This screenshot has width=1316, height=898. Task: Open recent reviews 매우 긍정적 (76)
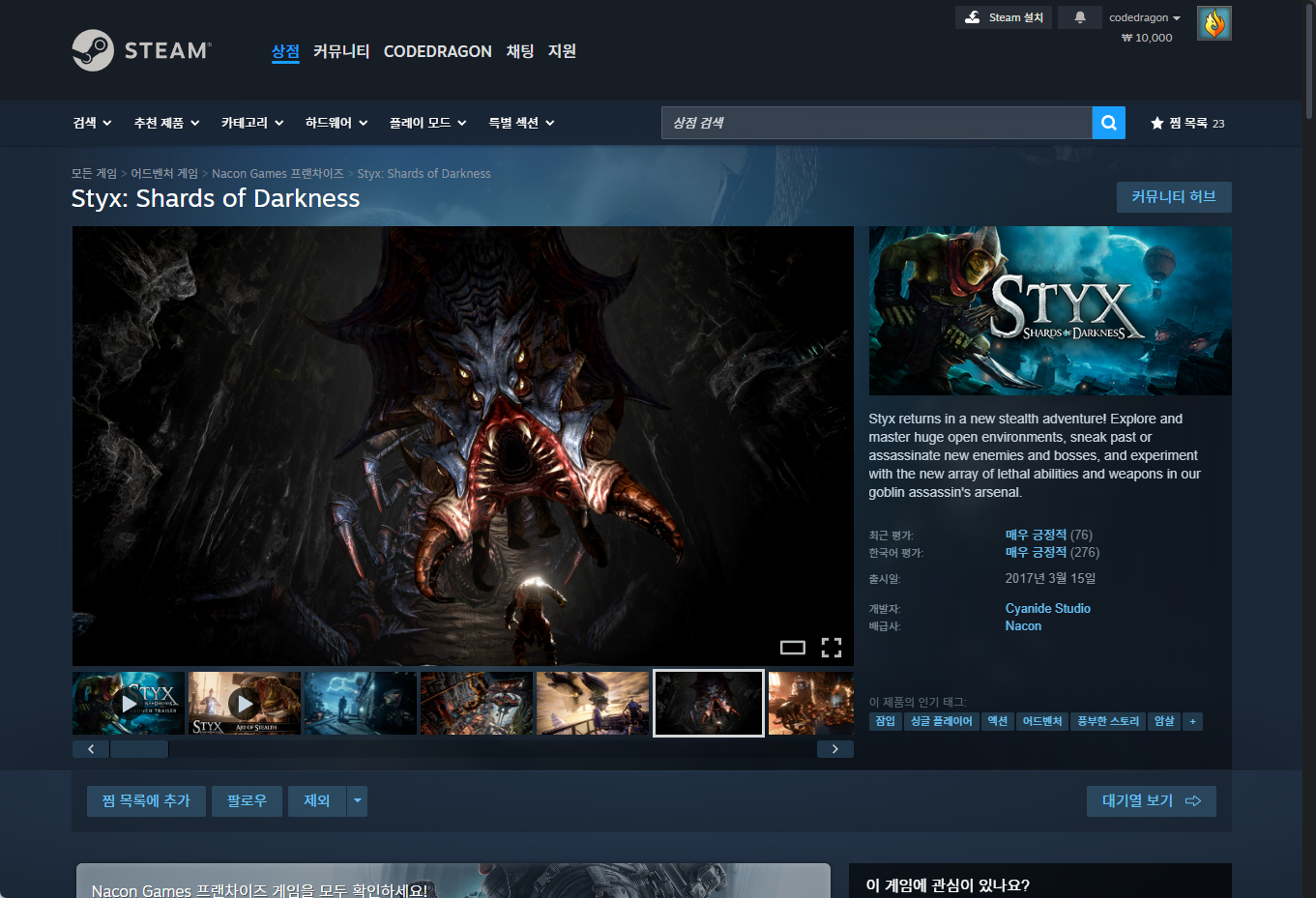coord(1049,535)
